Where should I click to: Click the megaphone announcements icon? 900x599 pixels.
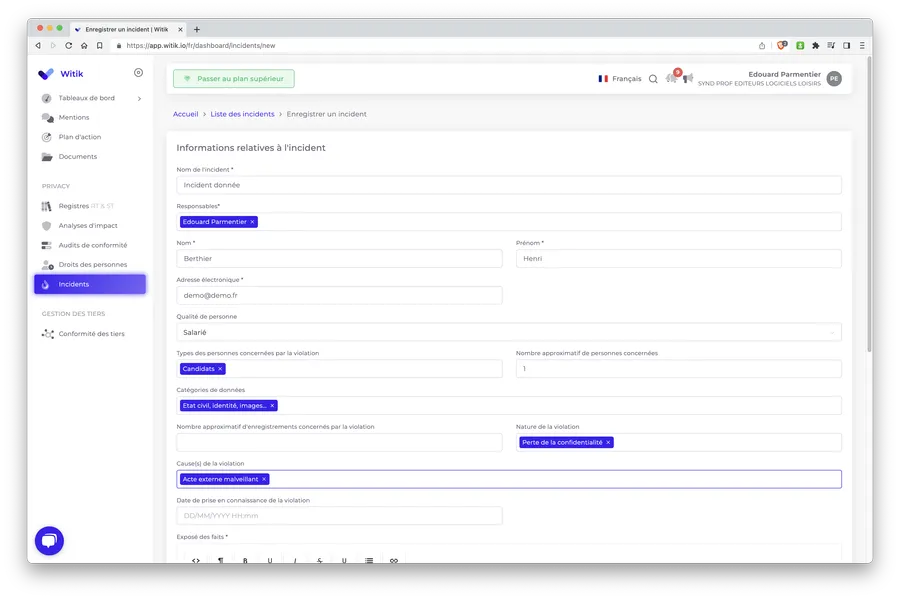pos(688,78)
